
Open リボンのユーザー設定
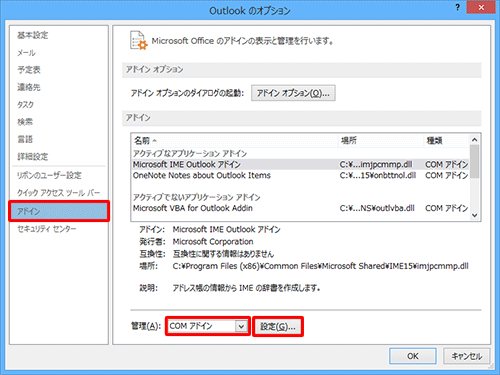[x=49, y=175]
